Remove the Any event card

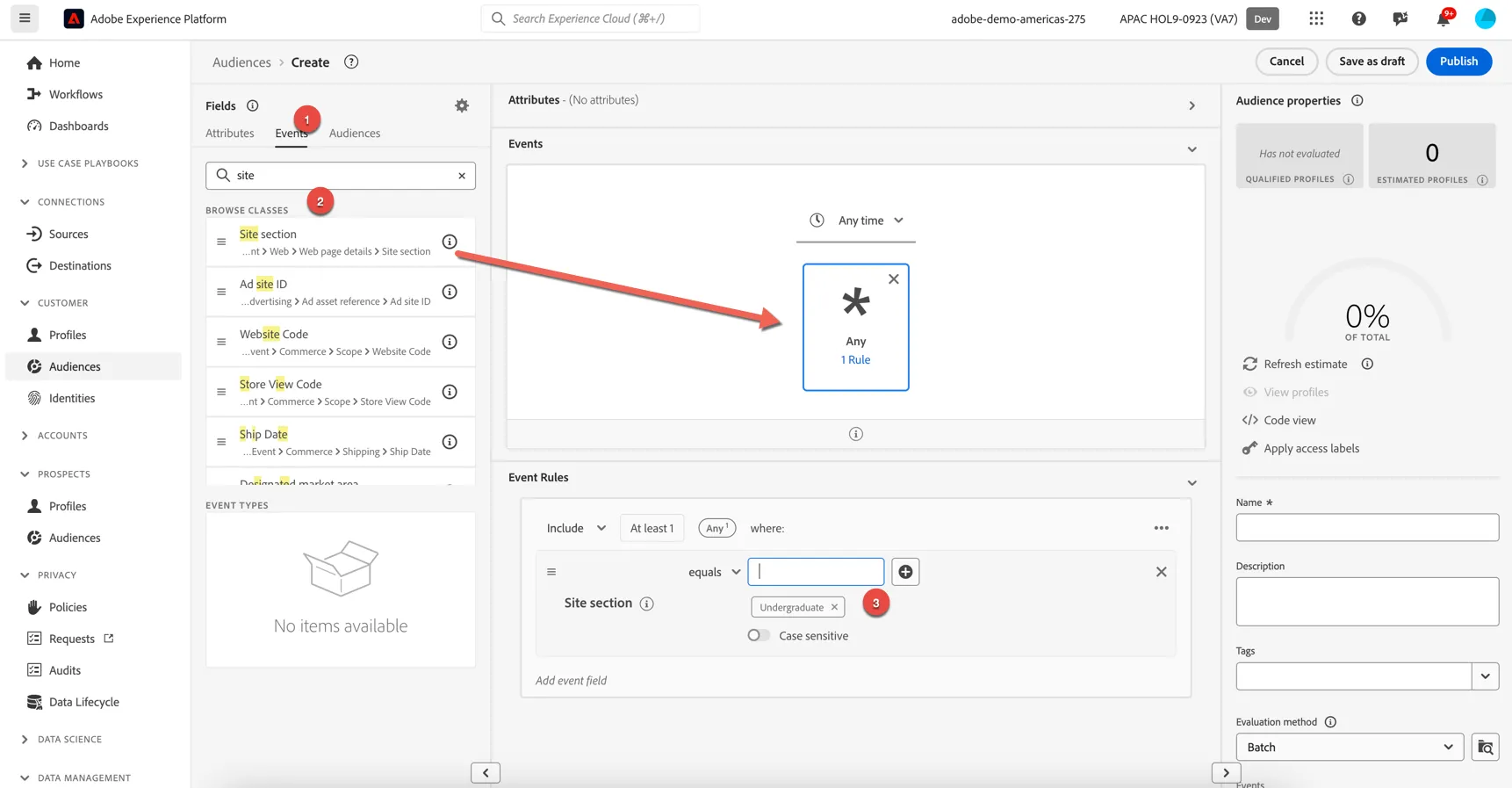894,279
